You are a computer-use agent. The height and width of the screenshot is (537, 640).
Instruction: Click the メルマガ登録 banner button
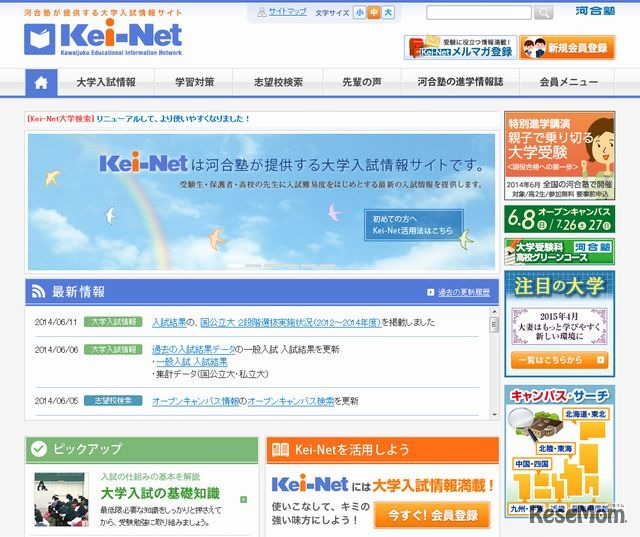(x=460, y=47)
